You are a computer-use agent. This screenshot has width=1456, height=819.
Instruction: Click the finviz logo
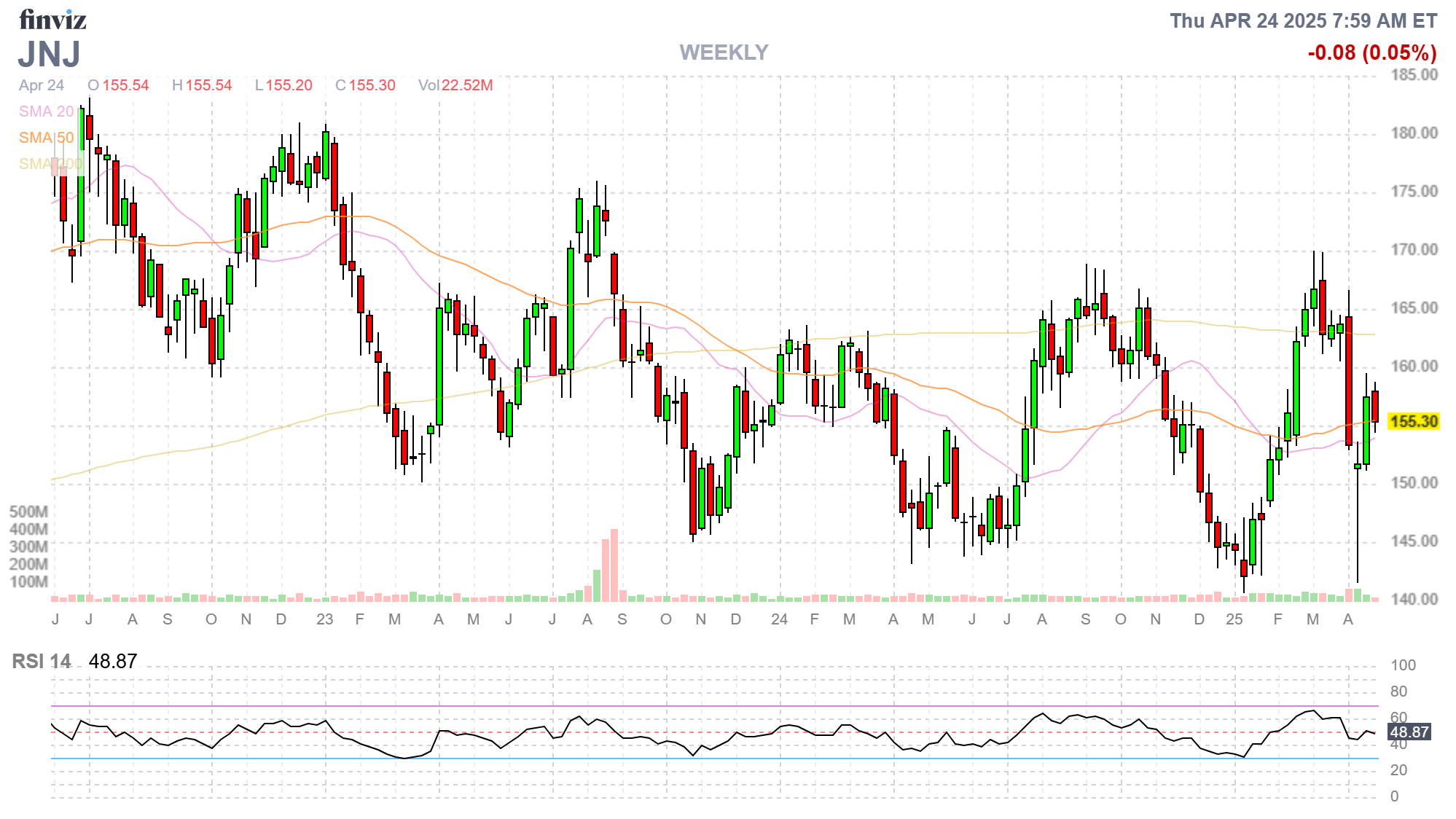click(x=52, y=20)
